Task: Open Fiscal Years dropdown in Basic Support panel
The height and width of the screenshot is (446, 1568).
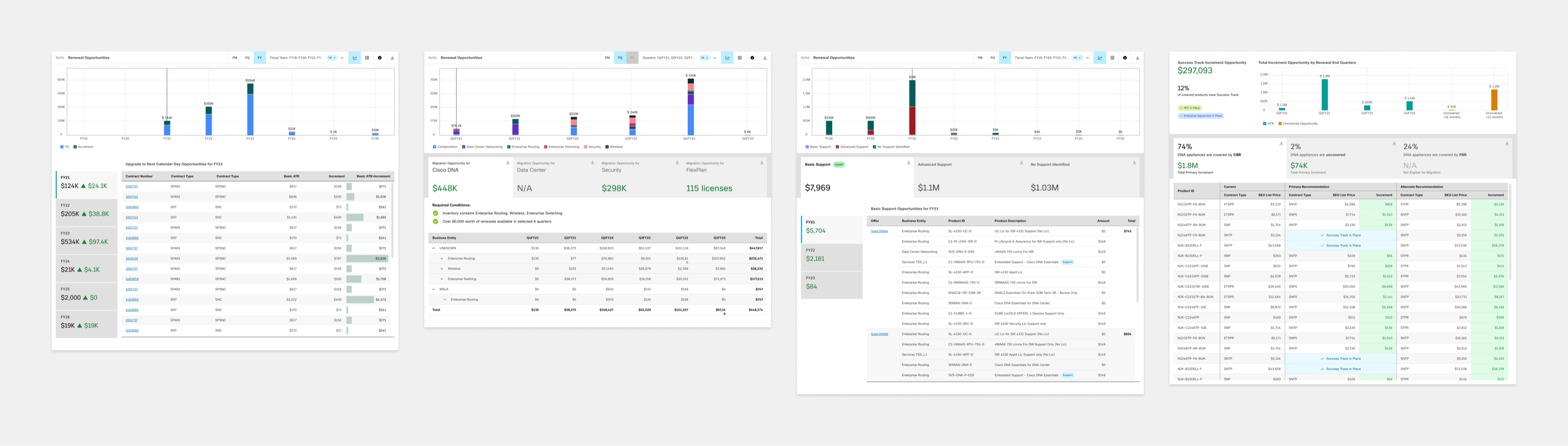Action: 1052,58
